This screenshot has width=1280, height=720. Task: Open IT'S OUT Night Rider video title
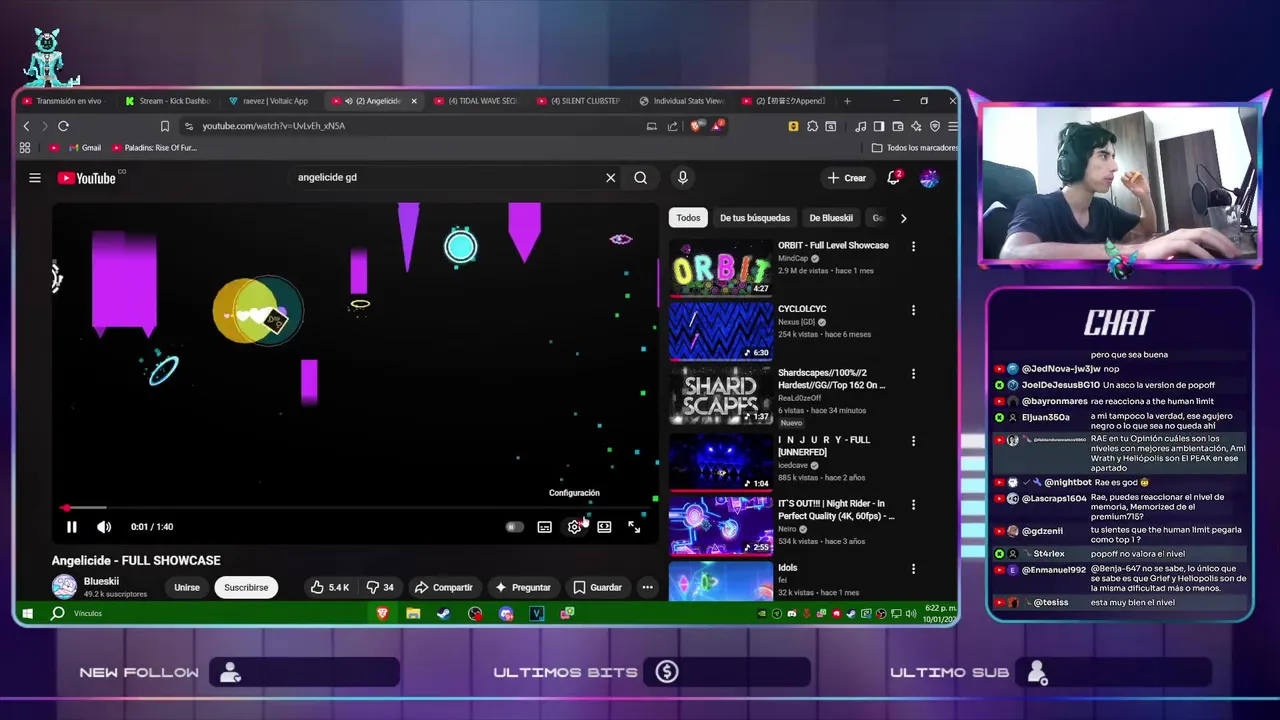(836, 510)
